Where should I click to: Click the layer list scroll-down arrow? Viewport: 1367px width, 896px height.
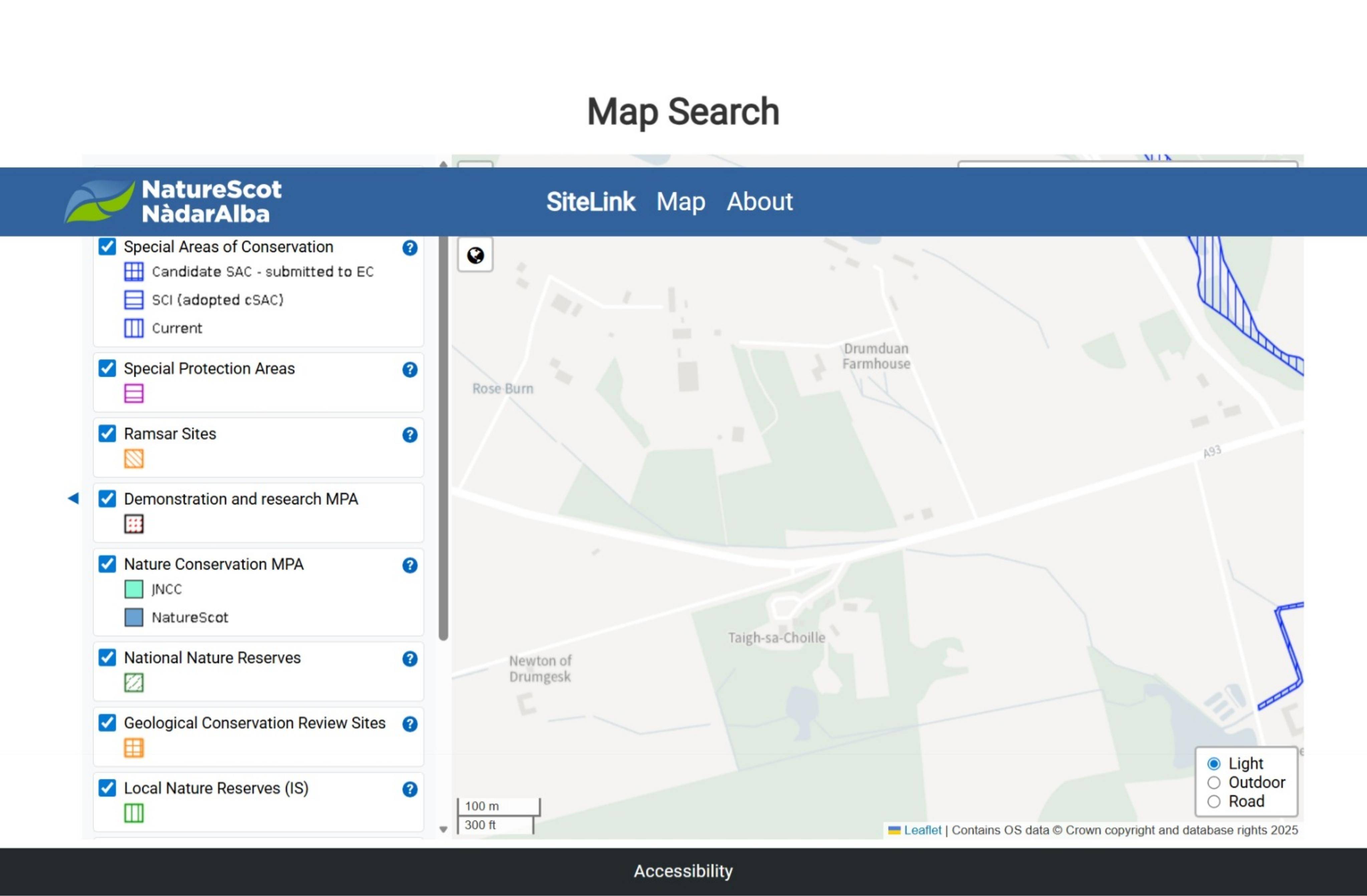tap(443, 829)
